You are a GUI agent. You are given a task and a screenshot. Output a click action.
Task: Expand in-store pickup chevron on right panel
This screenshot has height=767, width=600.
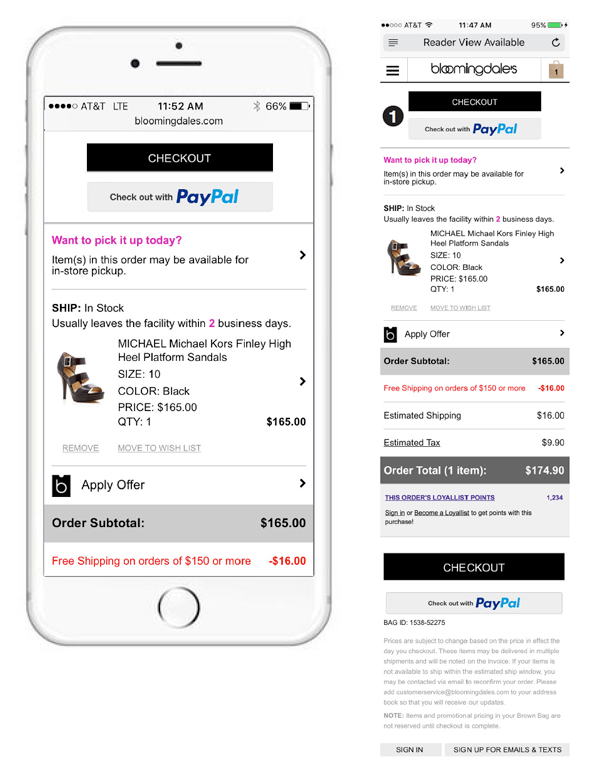pos(562,170)
